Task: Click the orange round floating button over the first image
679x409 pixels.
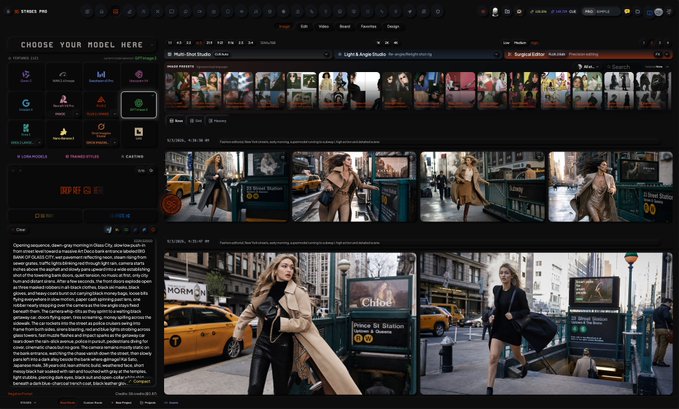Action: (x=171, y=204)
